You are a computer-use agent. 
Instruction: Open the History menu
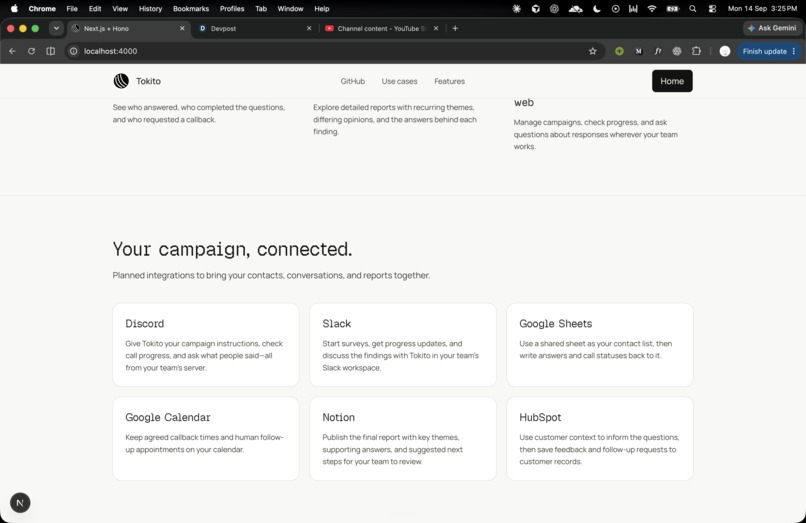click(x=150, y=8)
